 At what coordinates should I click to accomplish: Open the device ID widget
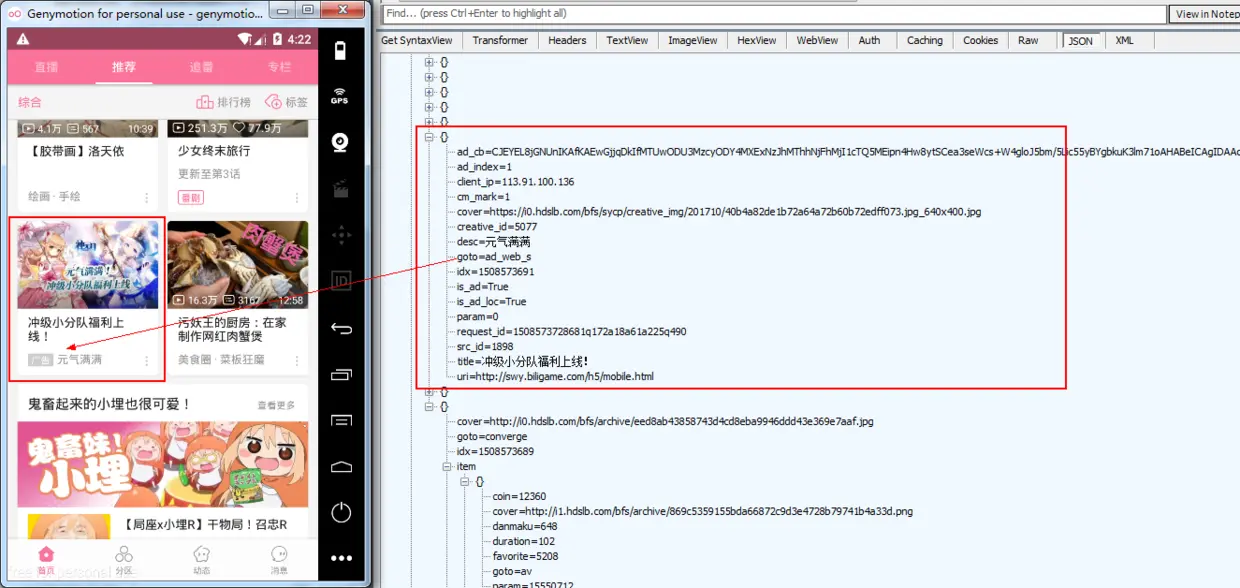click(341, 282)
